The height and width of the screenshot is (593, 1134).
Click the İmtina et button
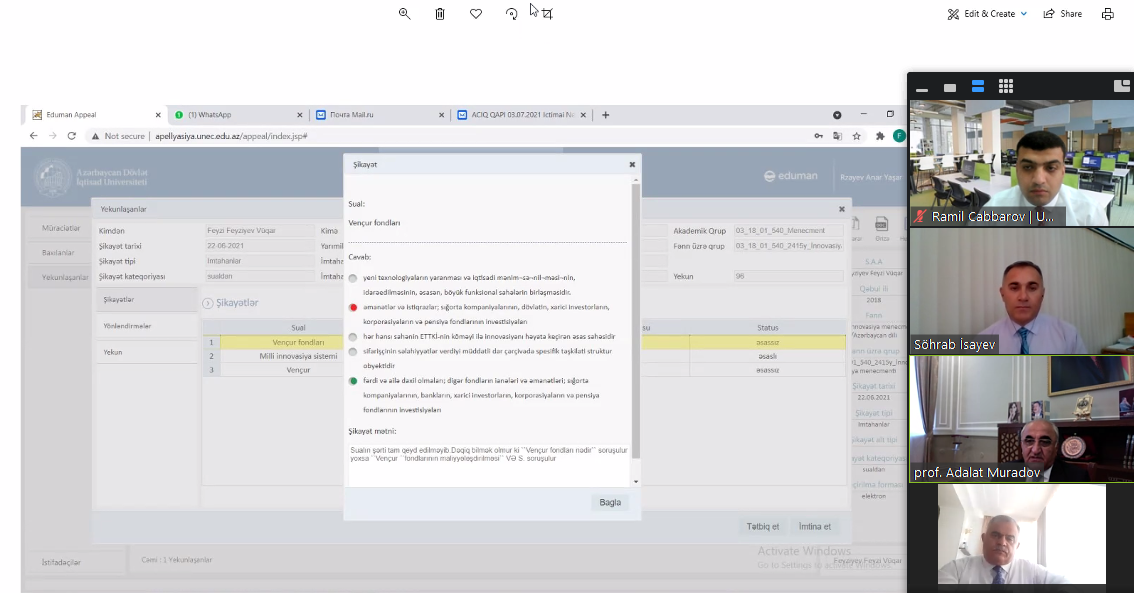[814, 526]
